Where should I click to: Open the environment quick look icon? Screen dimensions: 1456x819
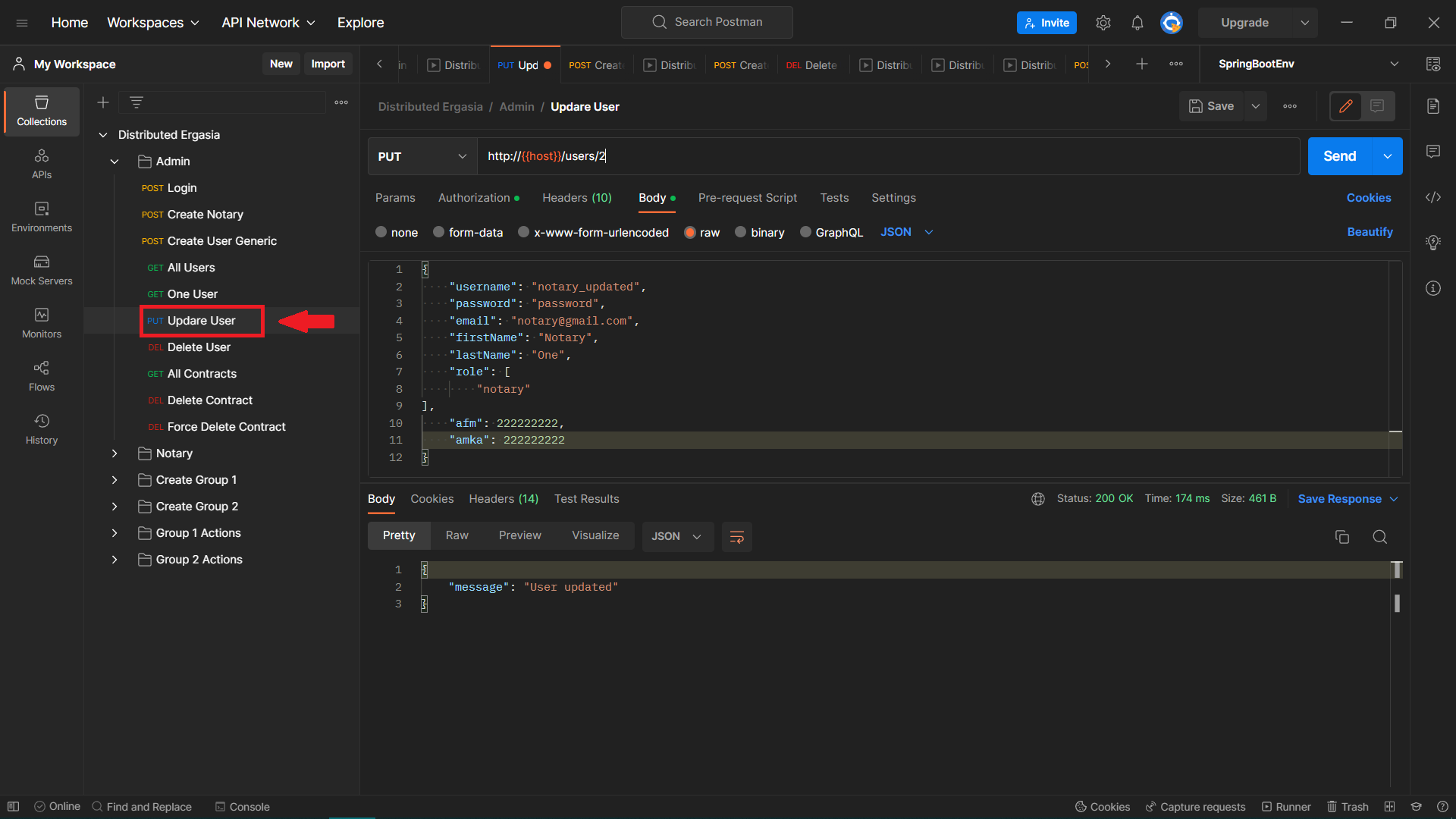pyautogui.click(x=1433, y=64)
